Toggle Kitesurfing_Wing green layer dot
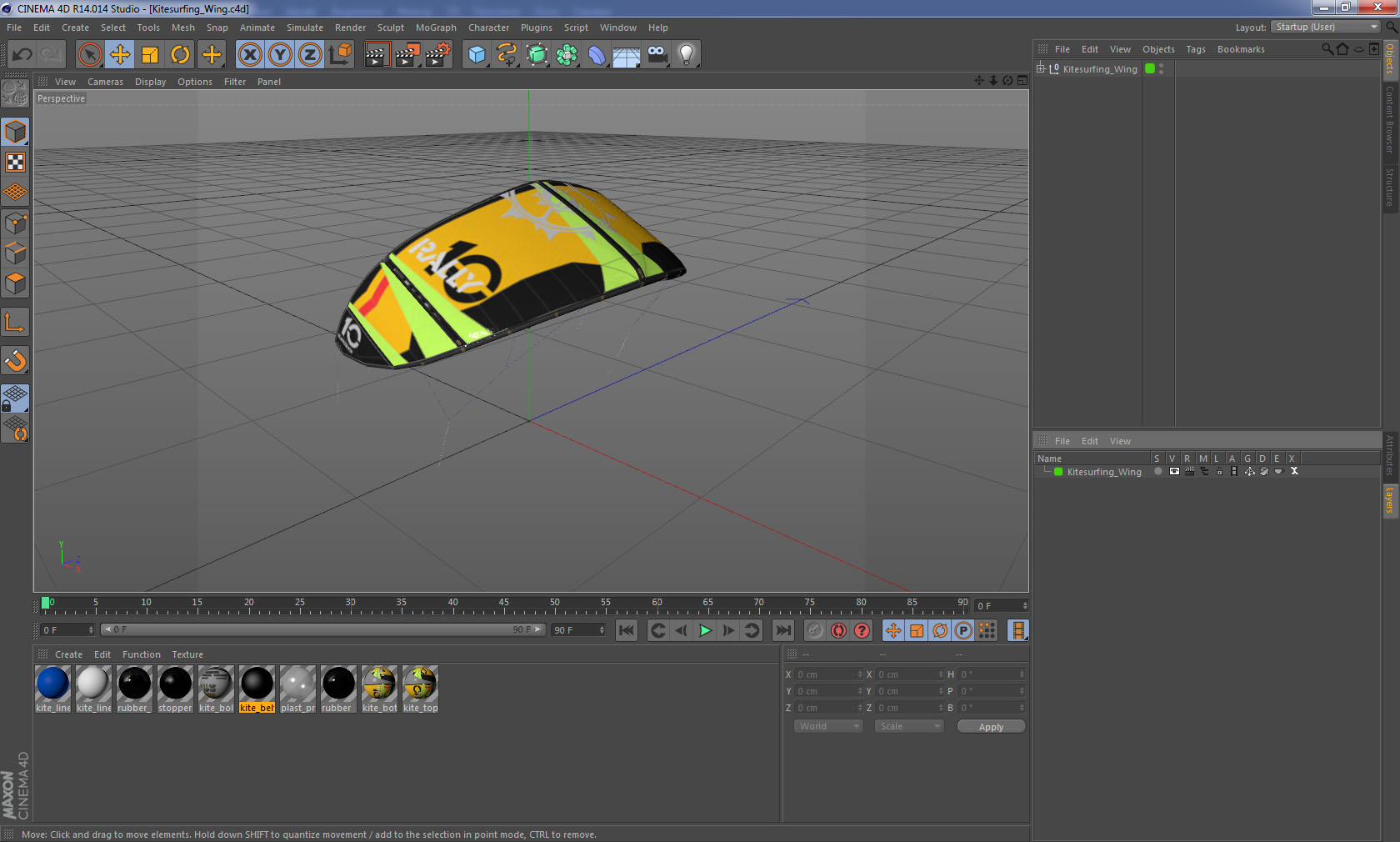The image size is (1400, 842). [x=1150, y=68]
